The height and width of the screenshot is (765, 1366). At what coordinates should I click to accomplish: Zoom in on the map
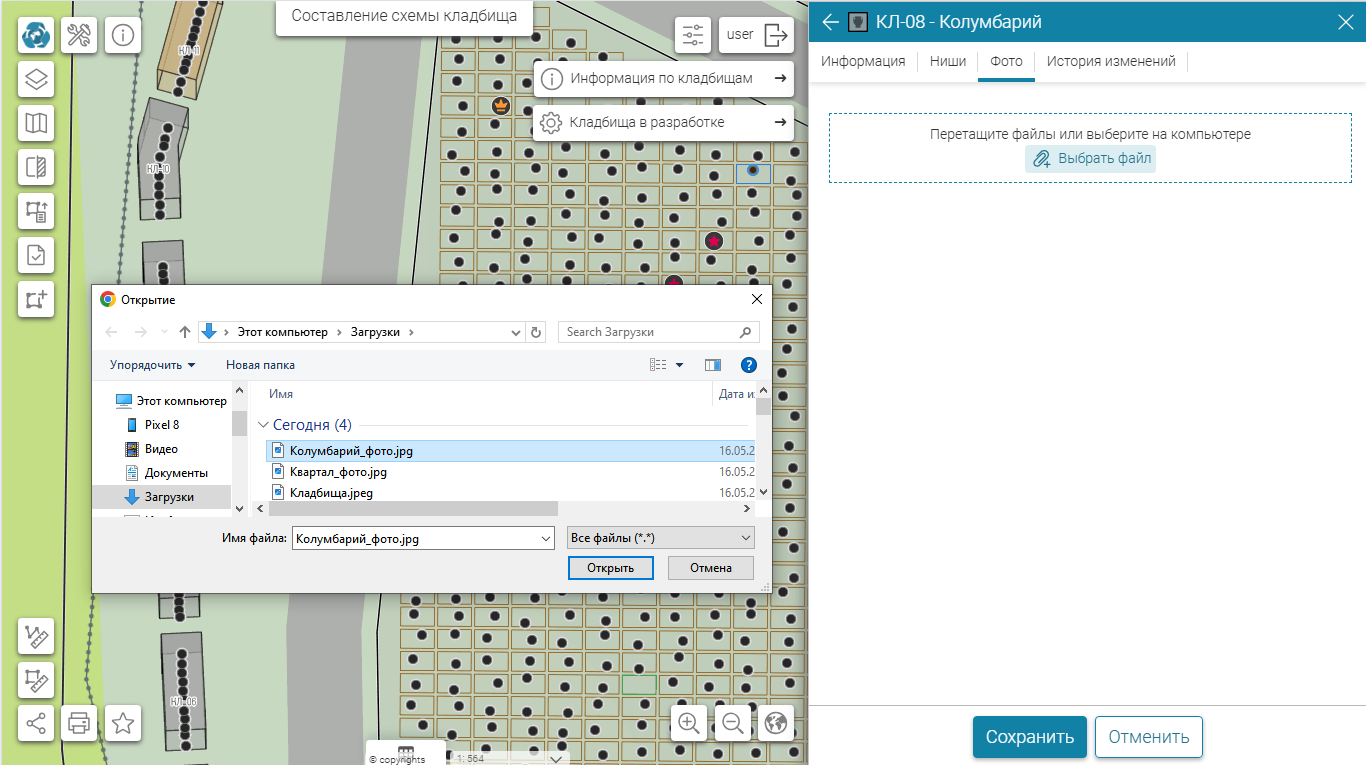(689, 722)
